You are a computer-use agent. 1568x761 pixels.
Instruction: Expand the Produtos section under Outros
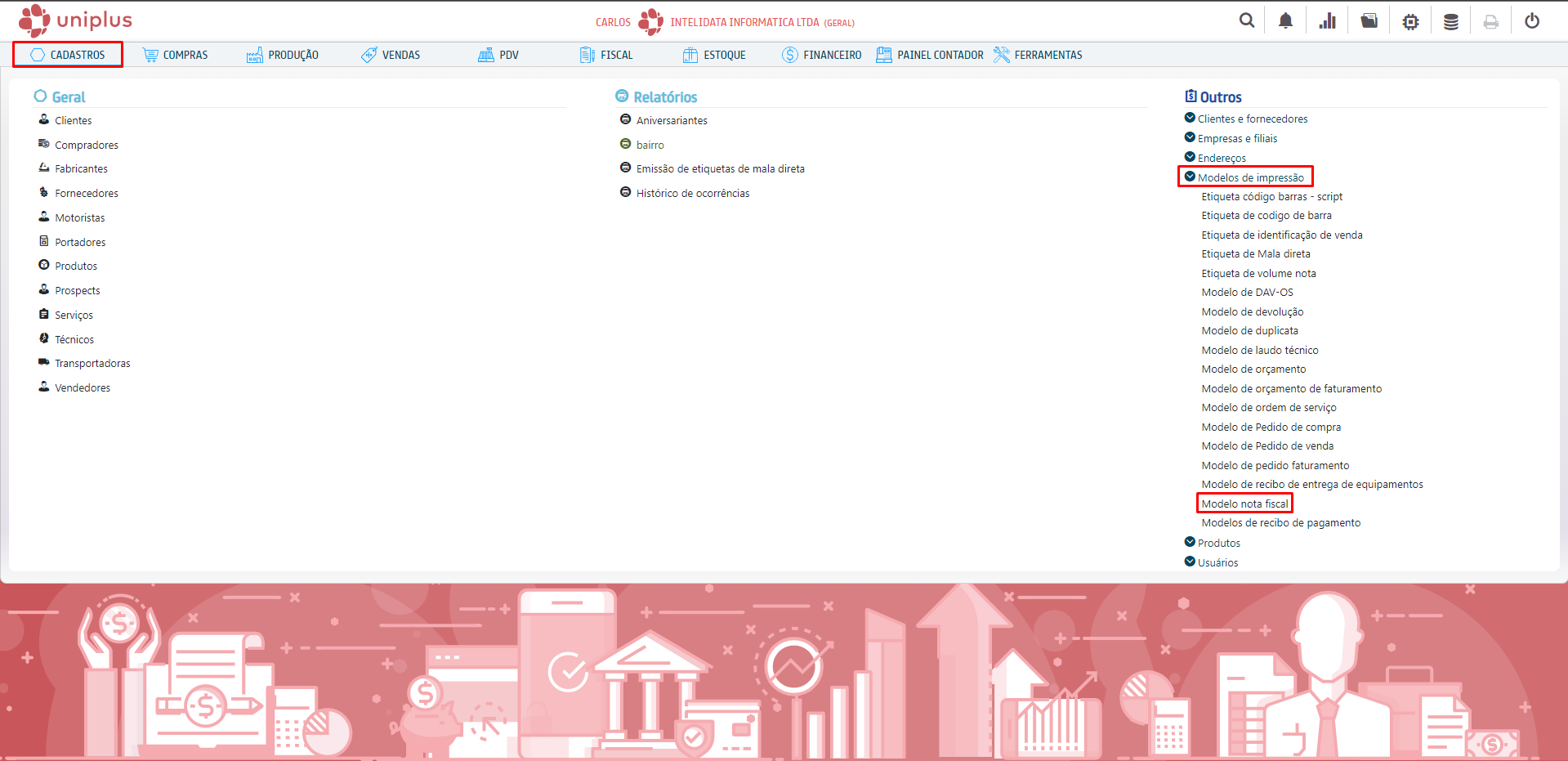[x=1218, y=543]
